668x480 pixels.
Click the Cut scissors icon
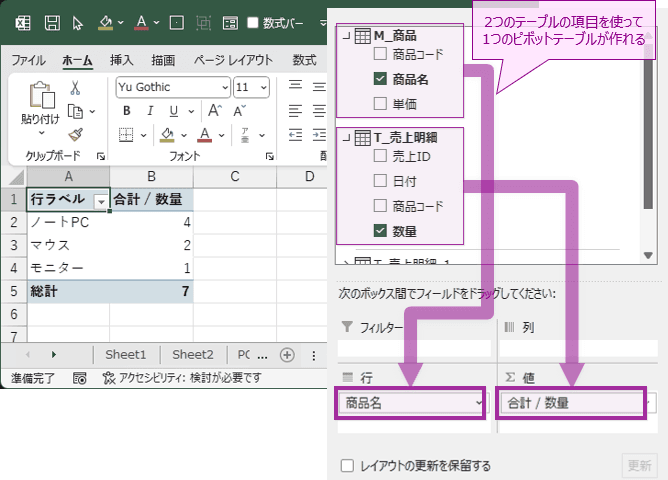[75, 88]
